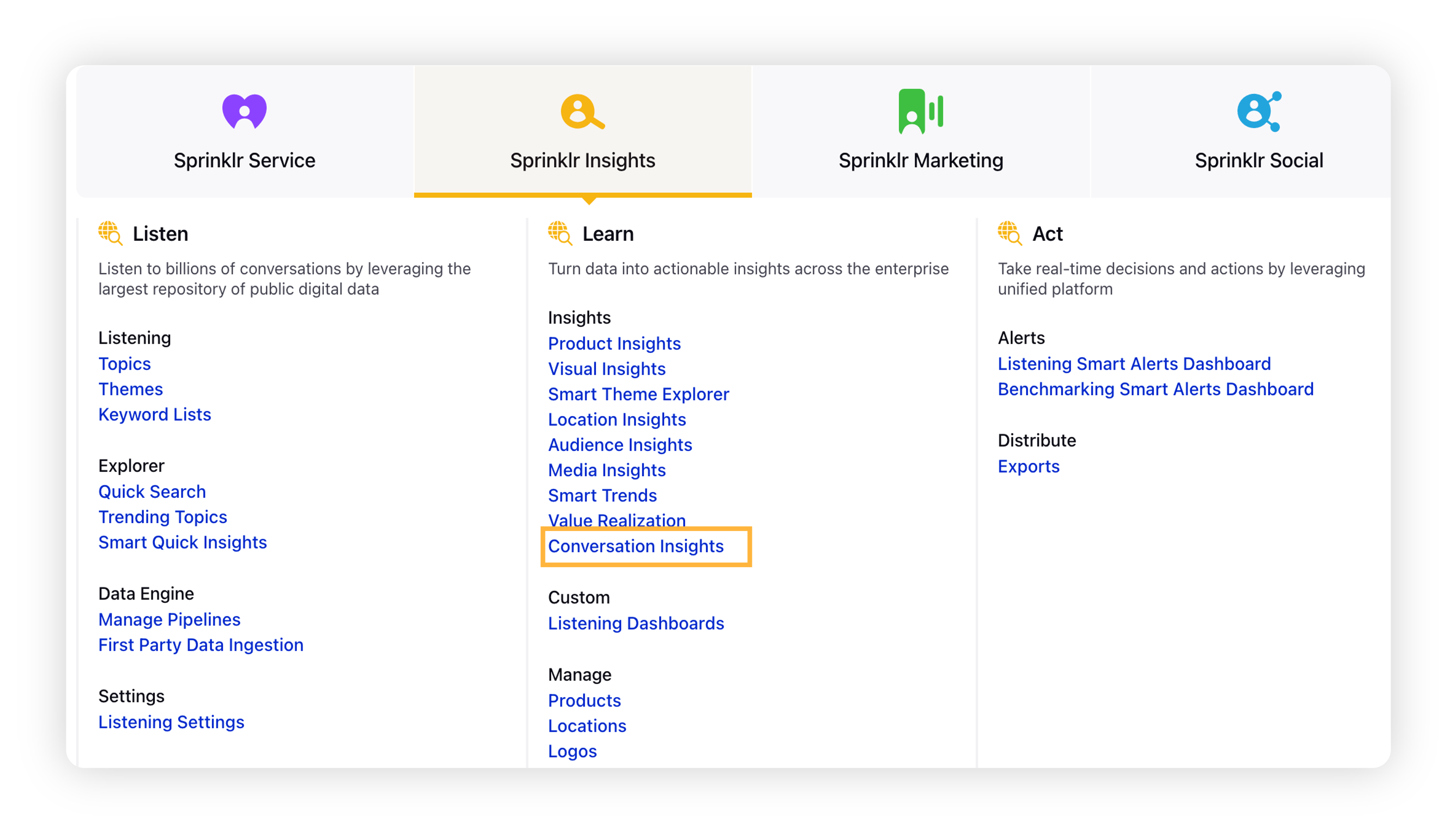Open Benchmarking Smart Alerts Dashboard
1456x833 pixels.
1155,389
